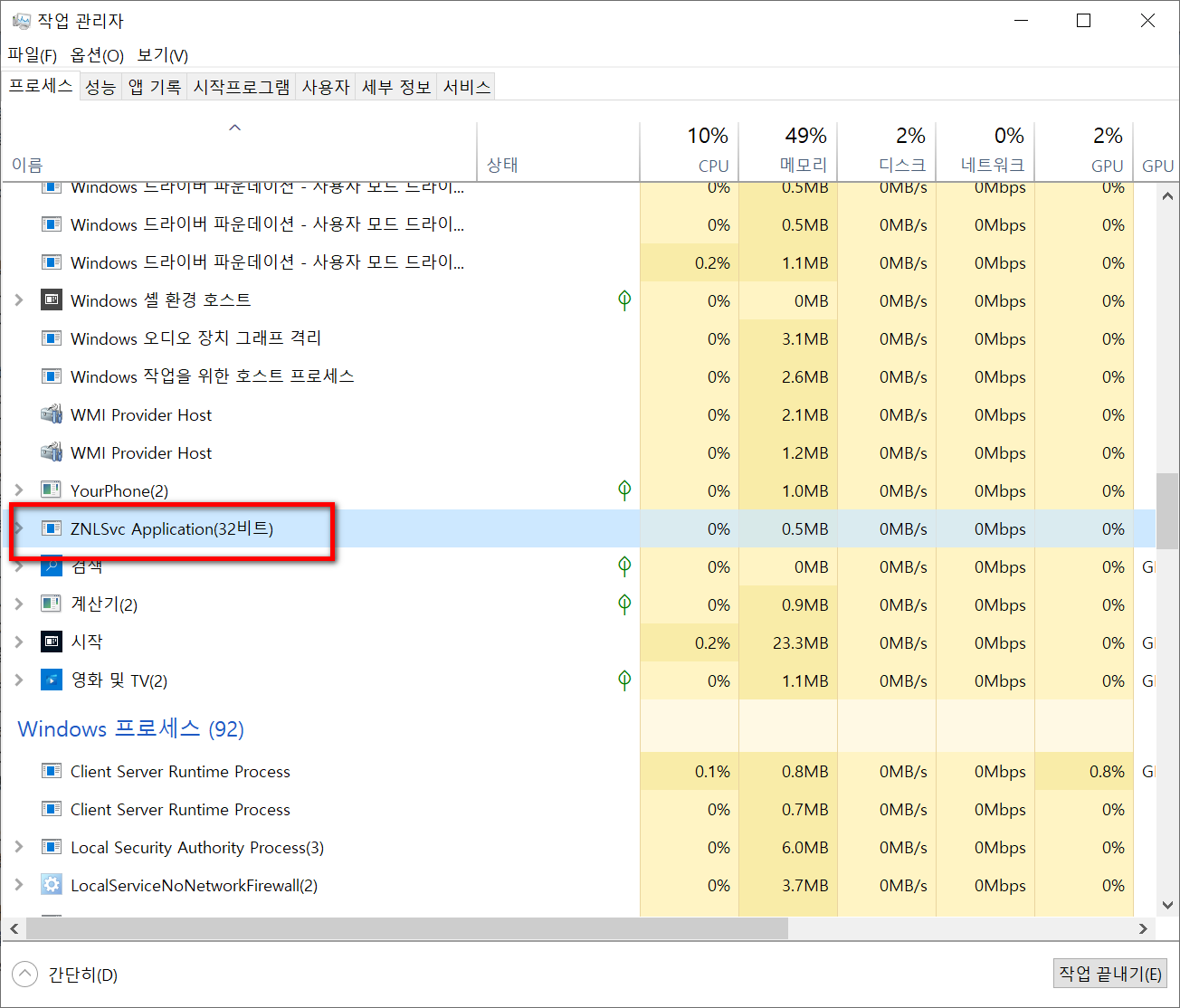Screen dimensions: 1180x1008
Task: Expand the 영화 및 TV(2) group
Action: tap(19, 680)
